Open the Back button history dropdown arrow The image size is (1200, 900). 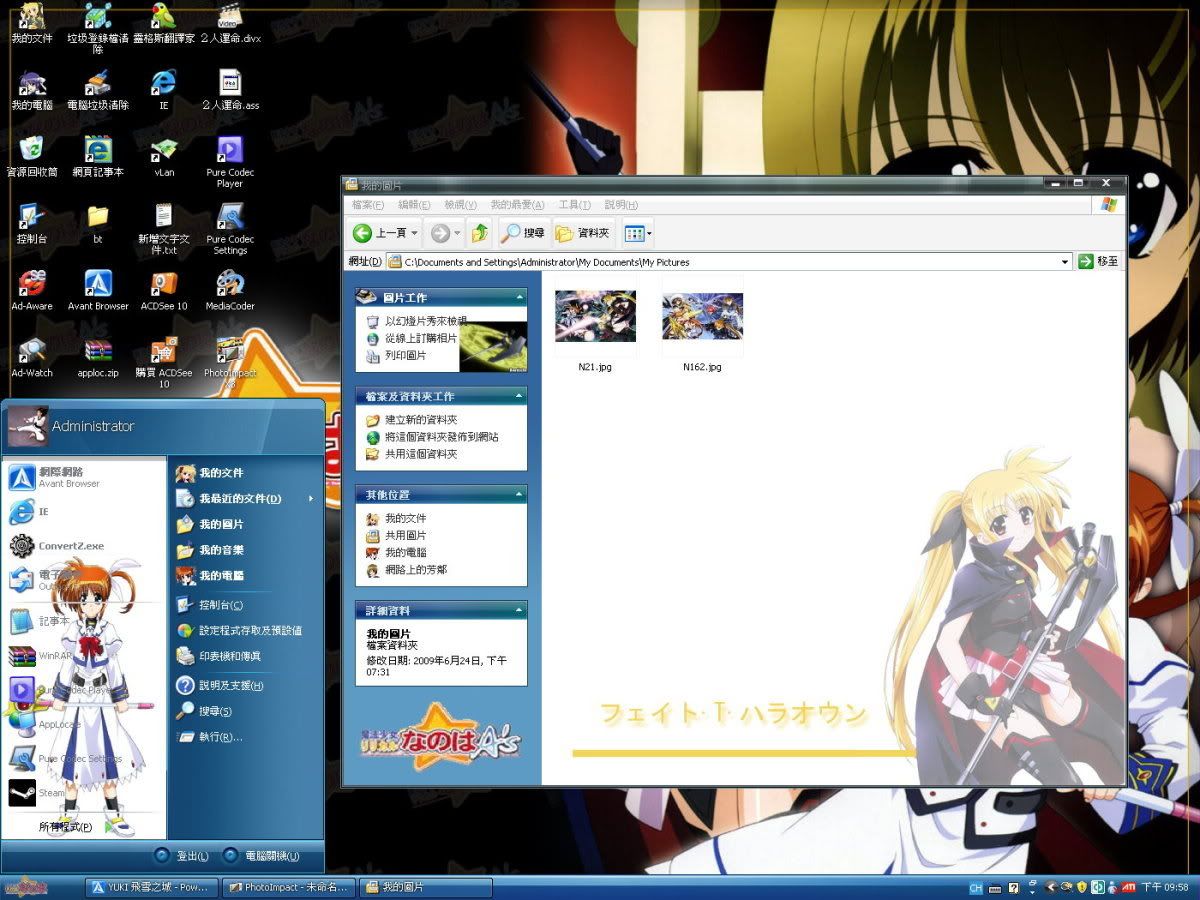pos(415,233)
